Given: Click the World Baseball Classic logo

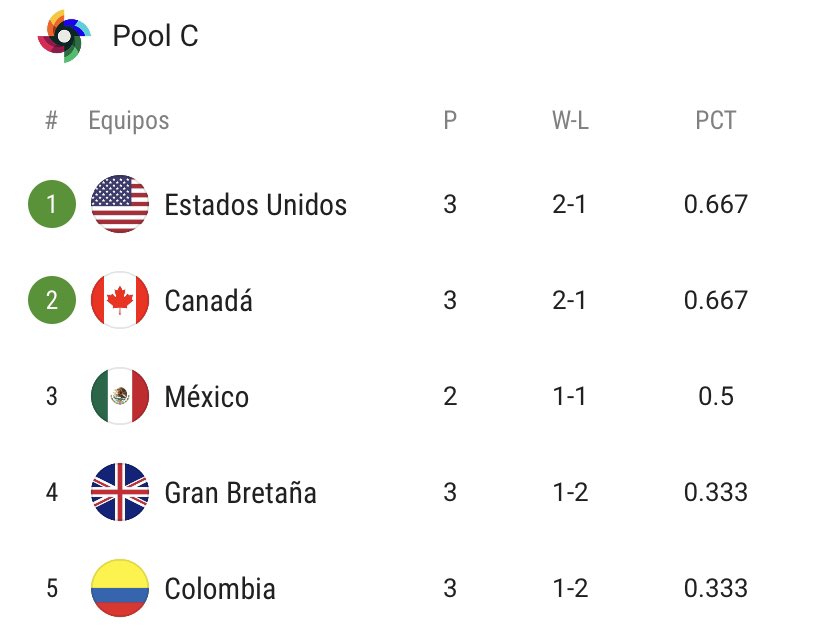Looking at the screenshot, I should (64, 36).
